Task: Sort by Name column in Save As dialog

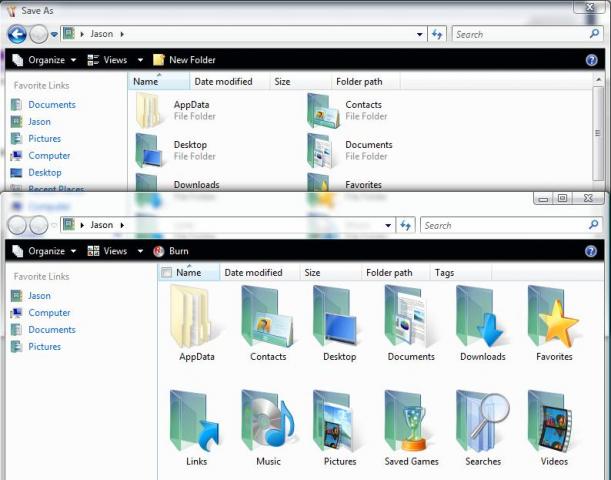Action: coord(158,81)
